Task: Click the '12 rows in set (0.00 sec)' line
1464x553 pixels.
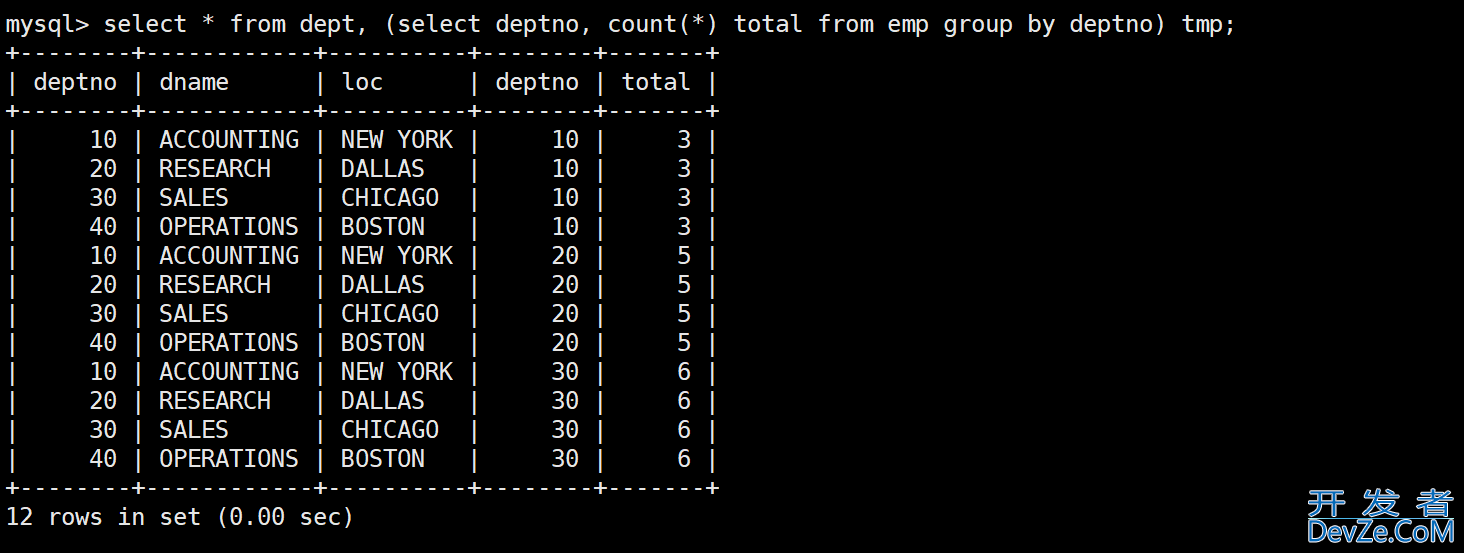Action: (x=180, y=517)
